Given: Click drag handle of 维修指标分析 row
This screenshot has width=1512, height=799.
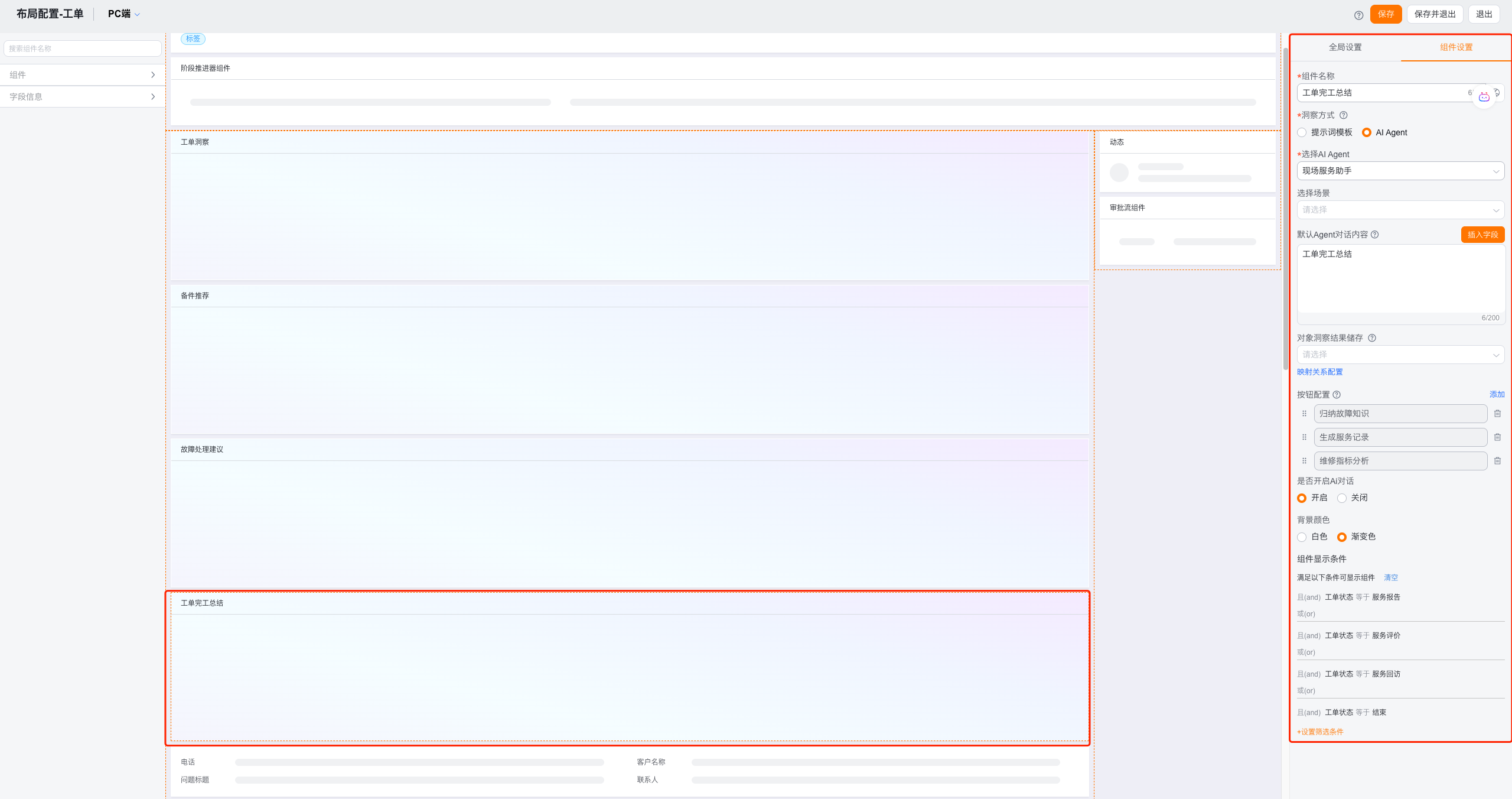Looking at the screenshot, I should tap(1304, 461).
